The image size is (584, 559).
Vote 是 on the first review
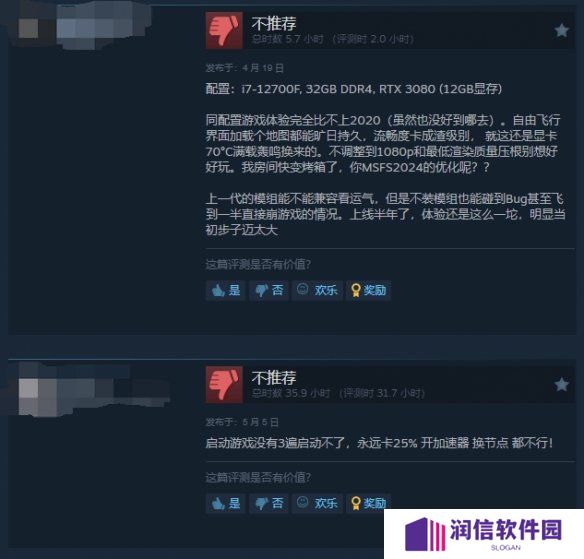click(x=225, y=290)
